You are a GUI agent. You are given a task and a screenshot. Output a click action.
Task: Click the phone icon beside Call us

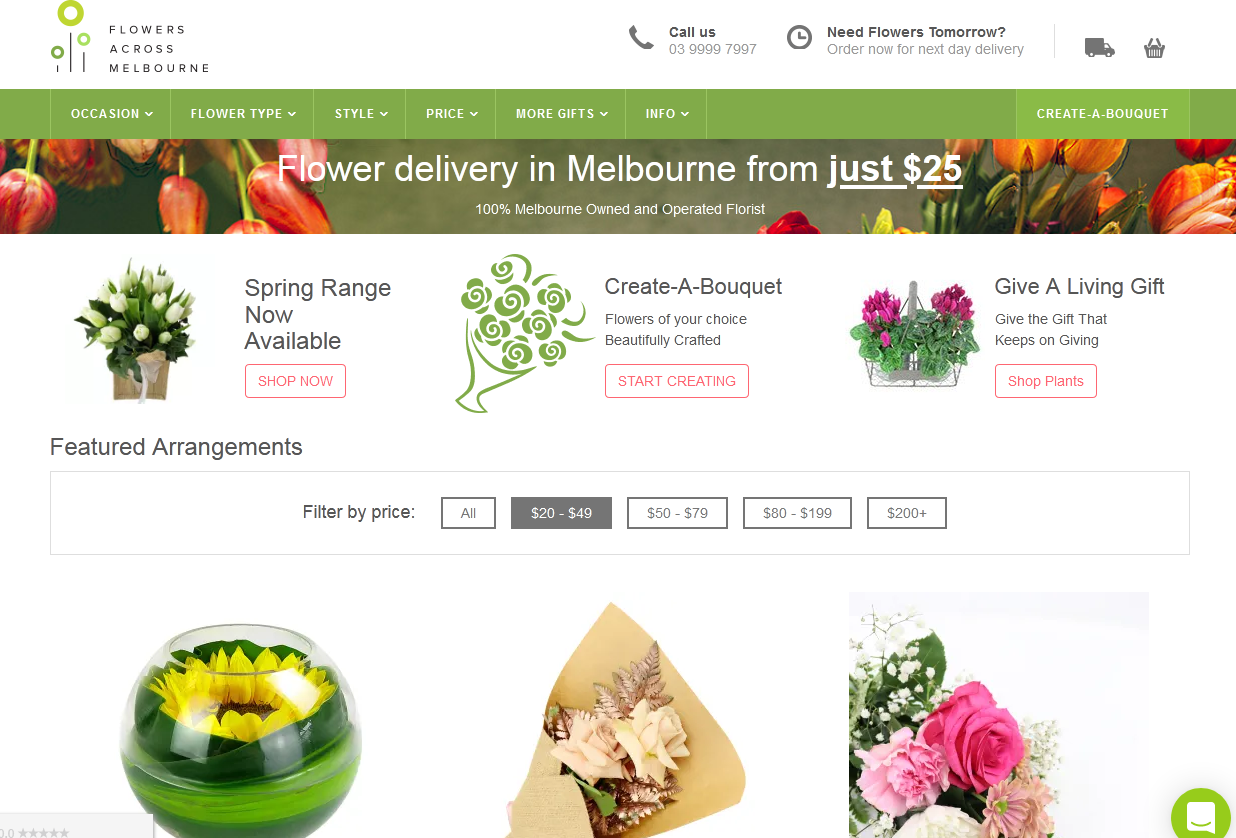pos(641,38)
